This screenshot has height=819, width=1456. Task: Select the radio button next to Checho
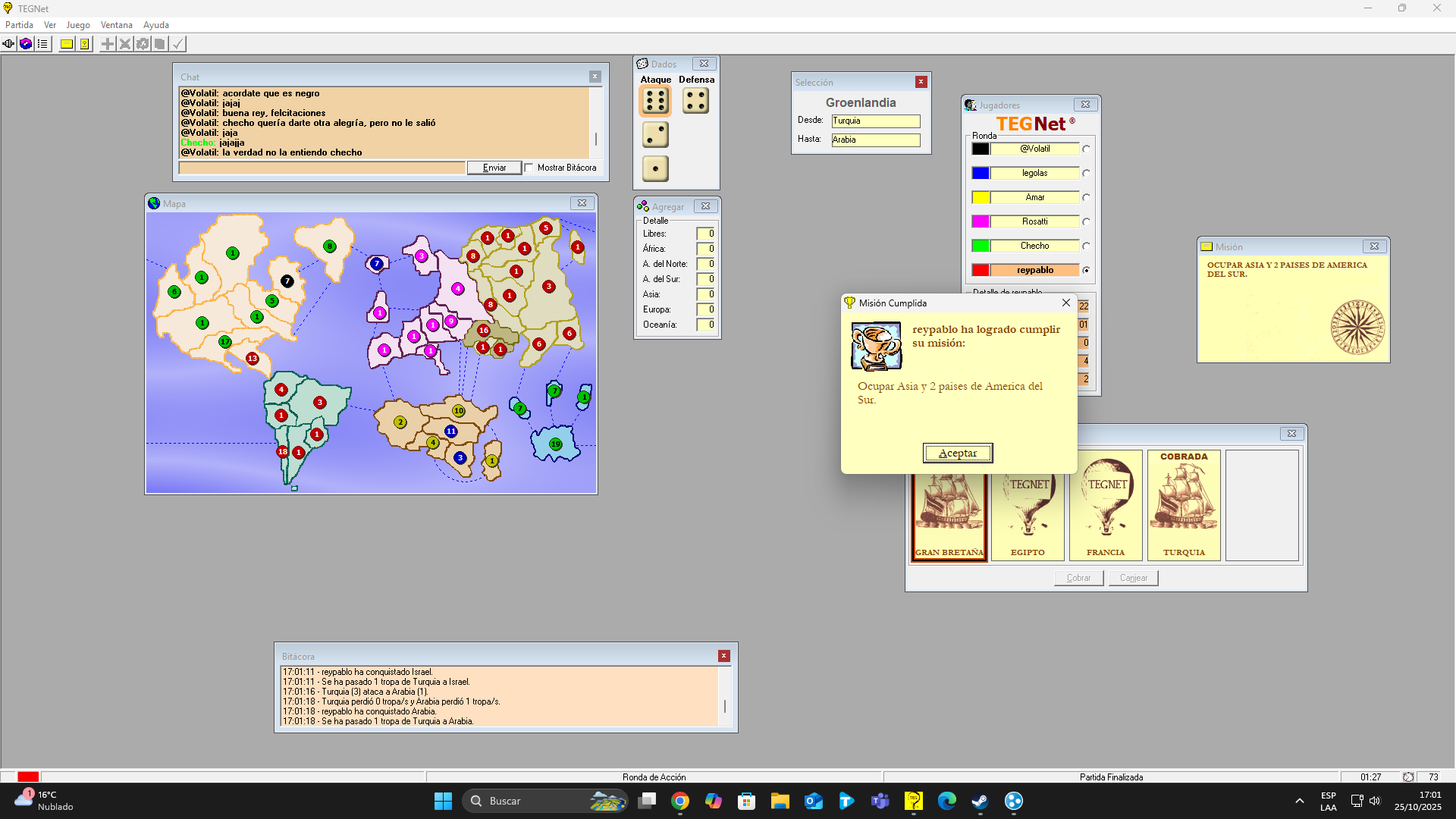(1086, 246)
